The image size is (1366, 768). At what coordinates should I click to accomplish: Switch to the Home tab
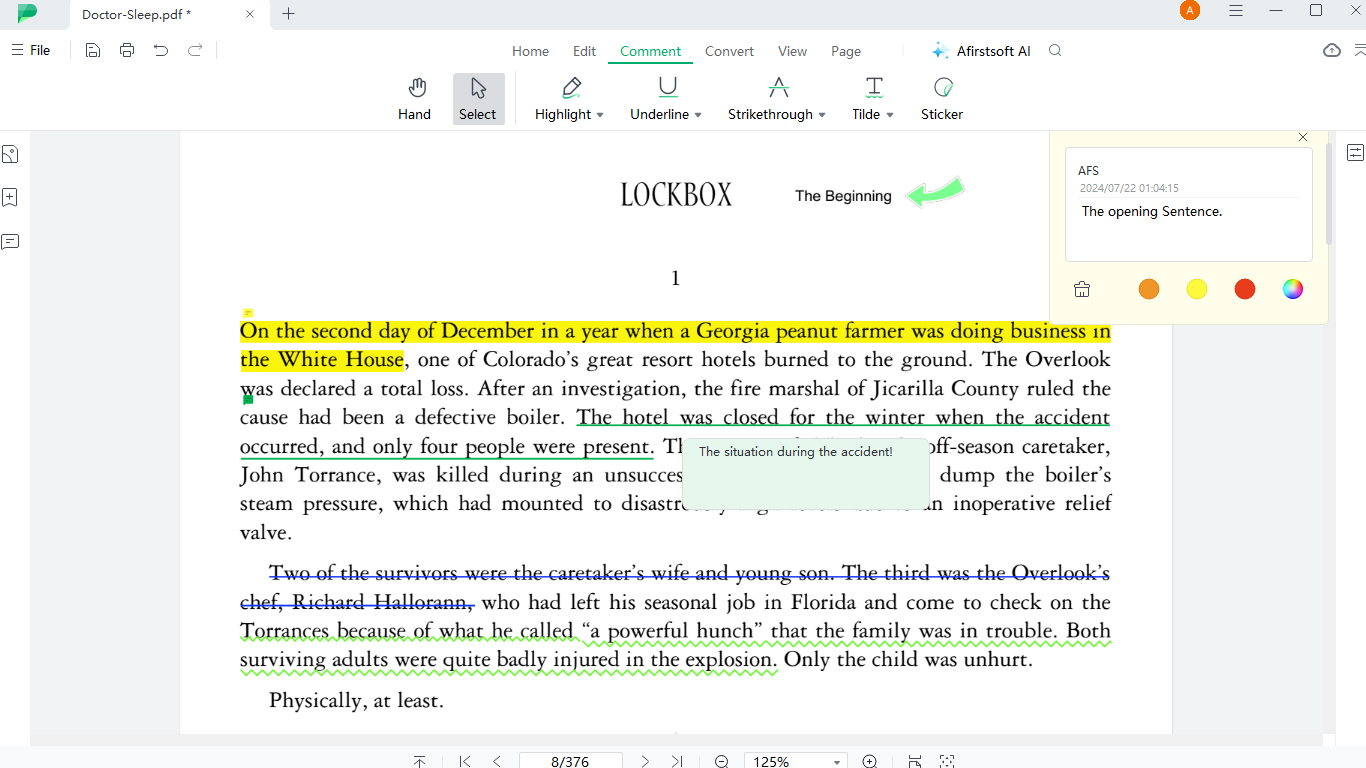(530, 51)
